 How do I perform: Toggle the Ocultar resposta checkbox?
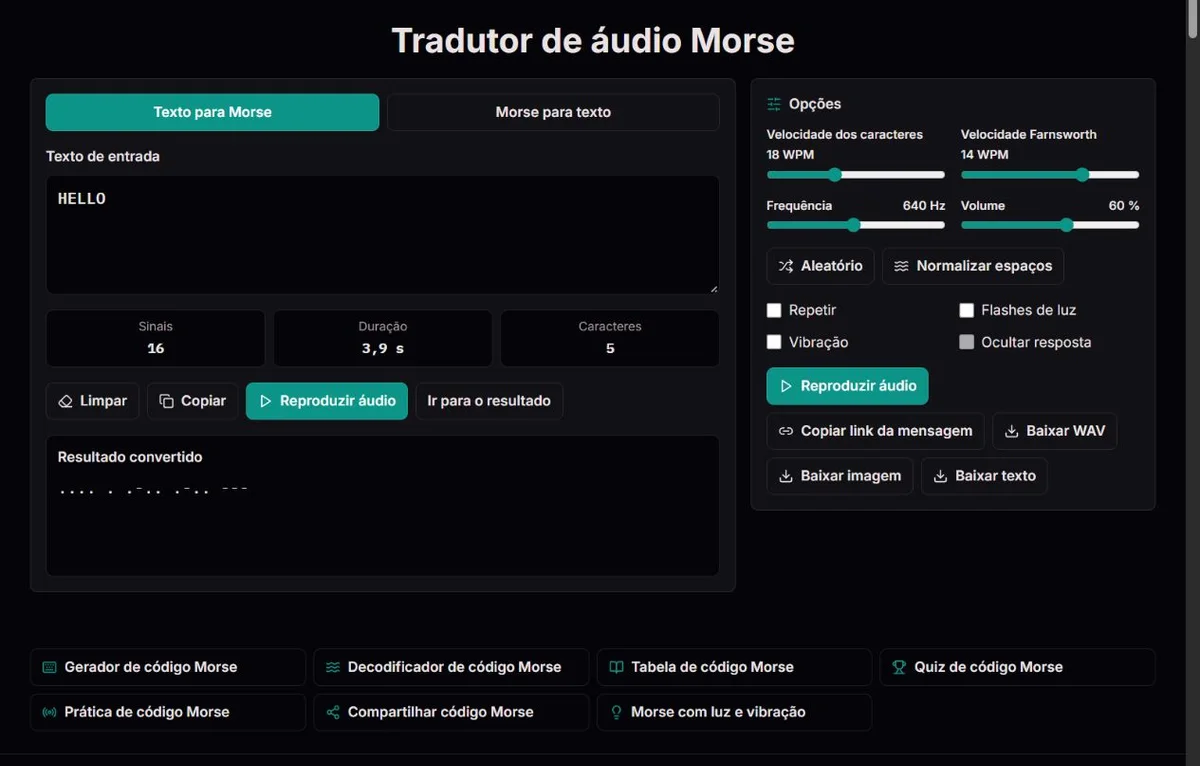click(967, 342)
